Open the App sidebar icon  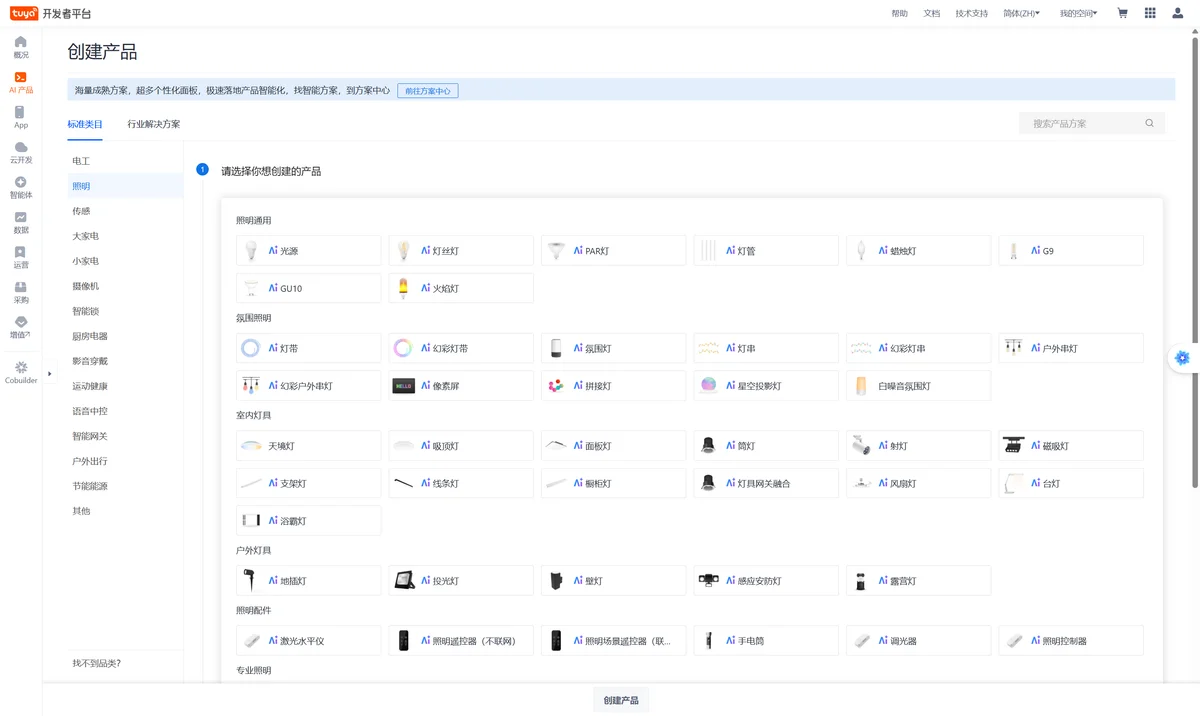[x=21, y=112]
